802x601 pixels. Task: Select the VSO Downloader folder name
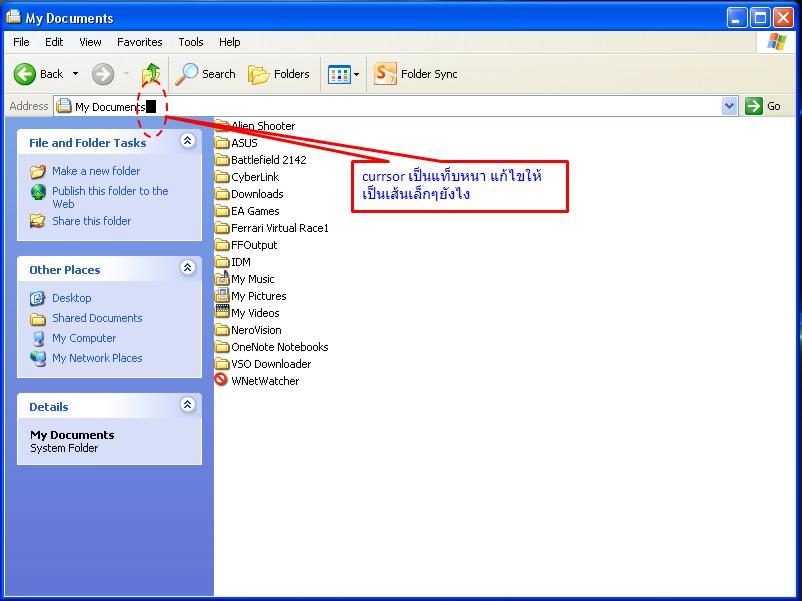point(271,364)
